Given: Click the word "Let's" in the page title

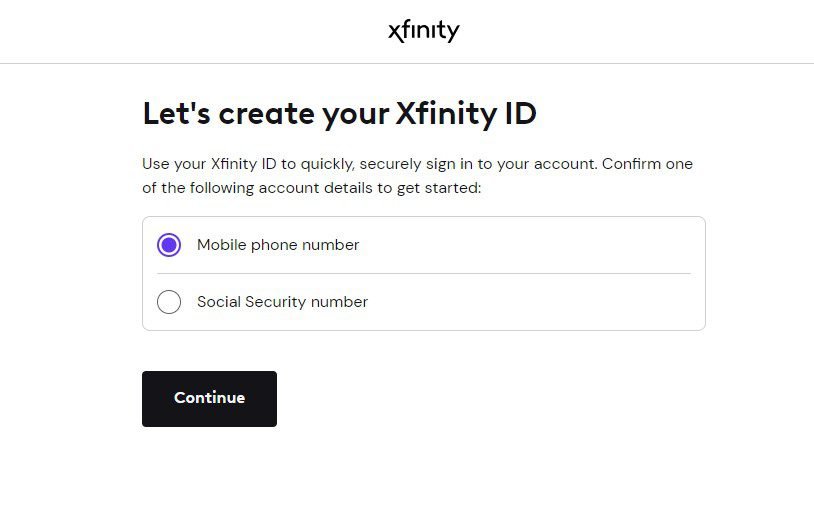Looking at the screenshot, I should pyautogui.click(x=176, y=114).
